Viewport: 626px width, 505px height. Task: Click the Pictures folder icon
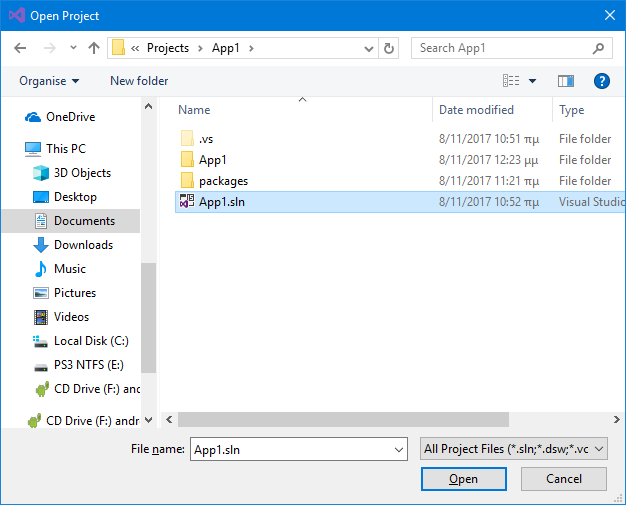(x=41, y=293)
